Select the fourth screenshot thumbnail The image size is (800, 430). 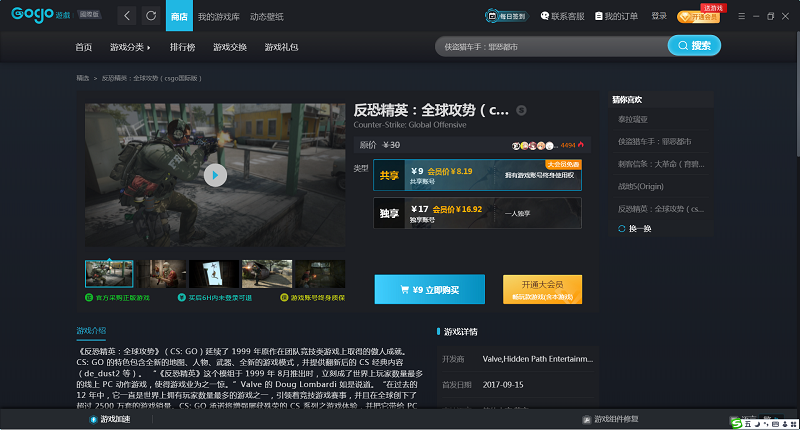pos(267,274)
